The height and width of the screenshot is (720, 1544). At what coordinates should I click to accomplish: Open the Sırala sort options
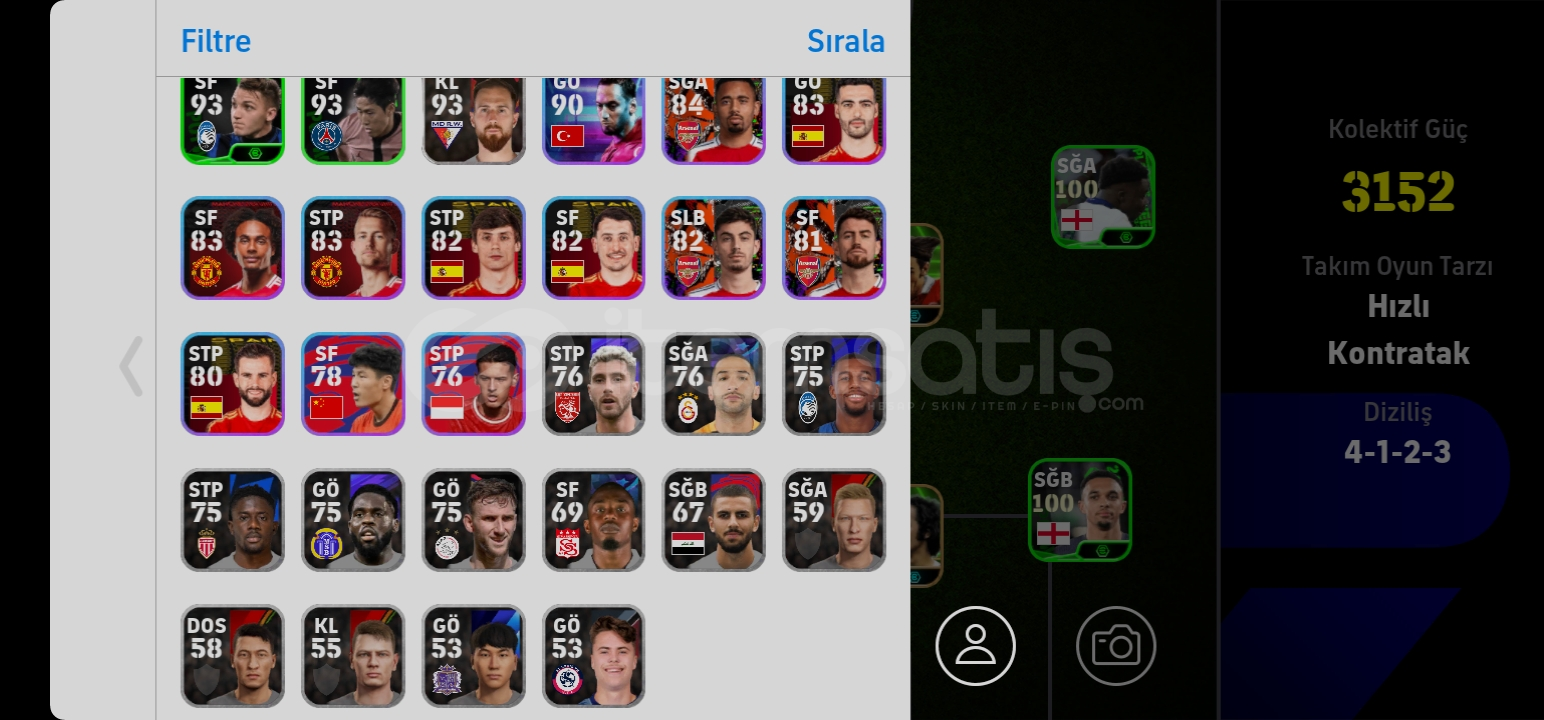(x=846, y=41)
